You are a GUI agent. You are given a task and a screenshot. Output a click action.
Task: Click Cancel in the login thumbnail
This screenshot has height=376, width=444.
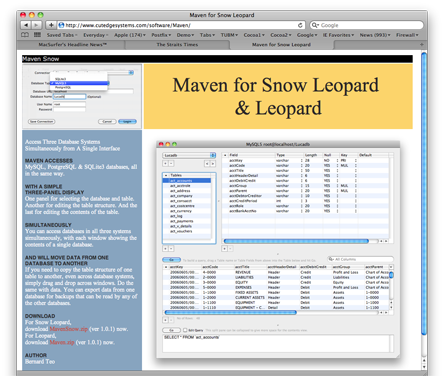pyautogui.click(x=107, y=121)
